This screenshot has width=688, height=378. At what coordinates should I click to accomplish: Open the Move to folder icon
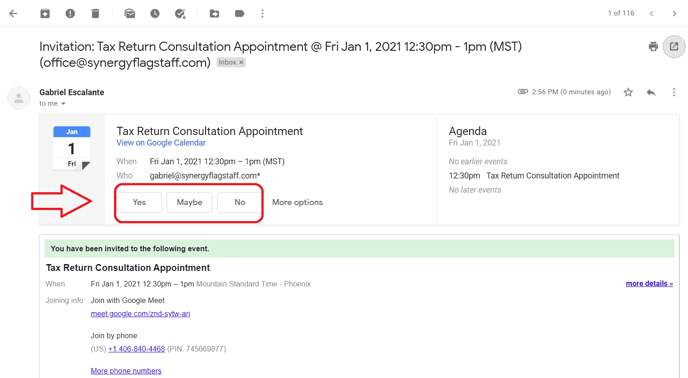[x=215, y=14]
